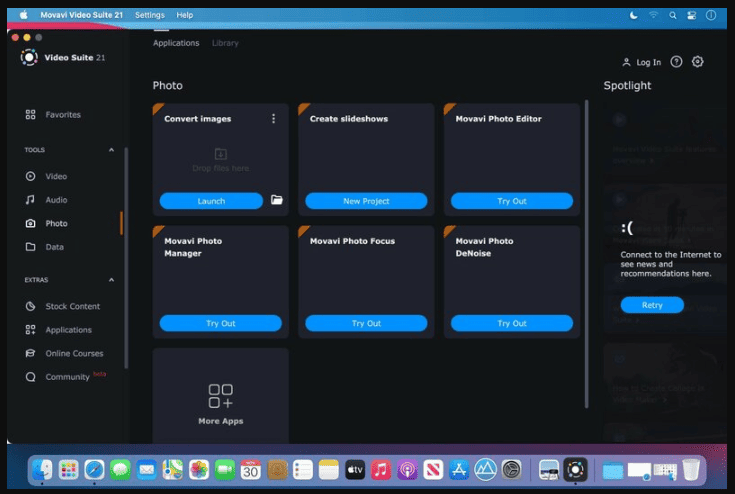Click the Log In user icon
735x494 pixels.
(626, 62)
